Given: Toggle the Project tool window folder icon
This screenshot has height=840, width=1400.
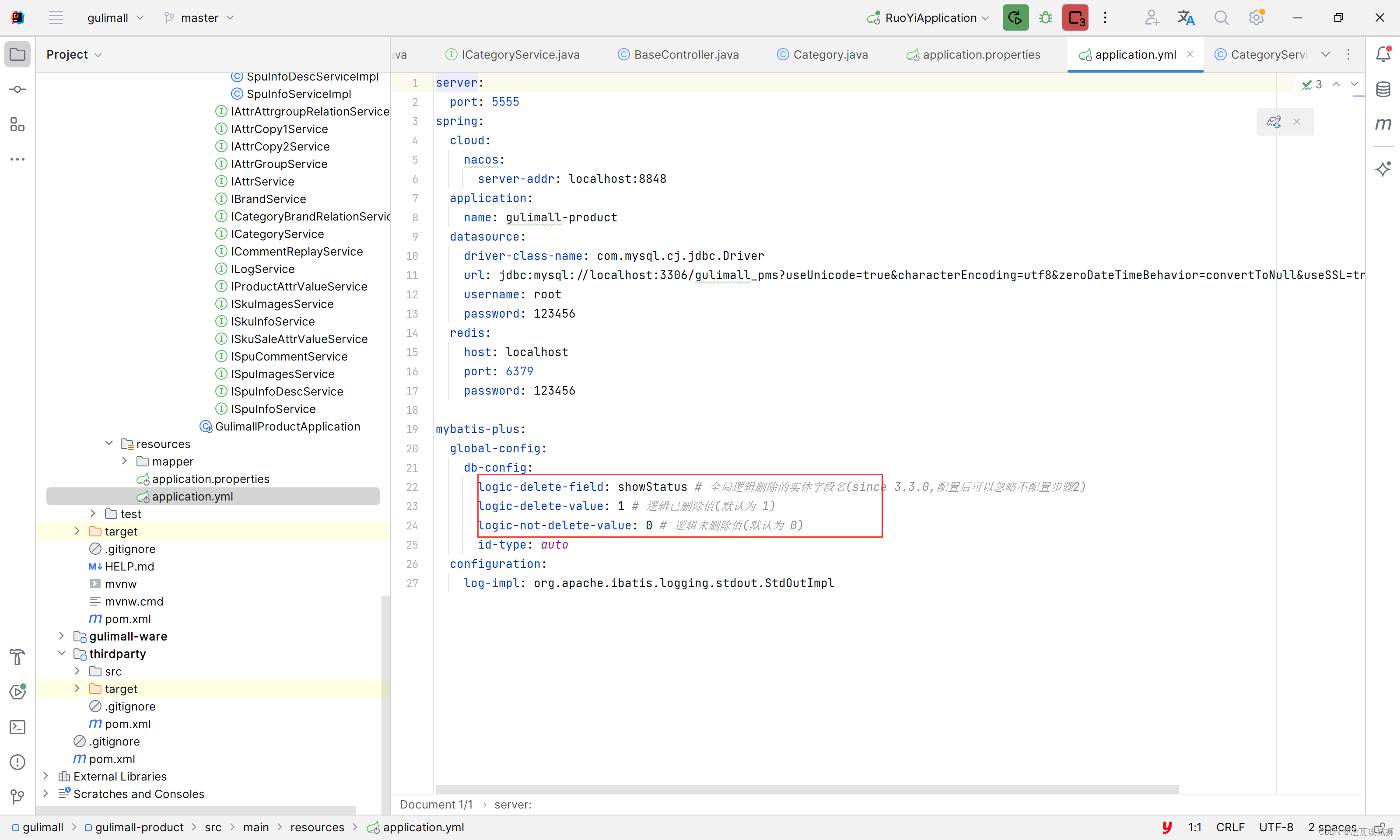Looking at the screenshot, I should click(17, 54).
